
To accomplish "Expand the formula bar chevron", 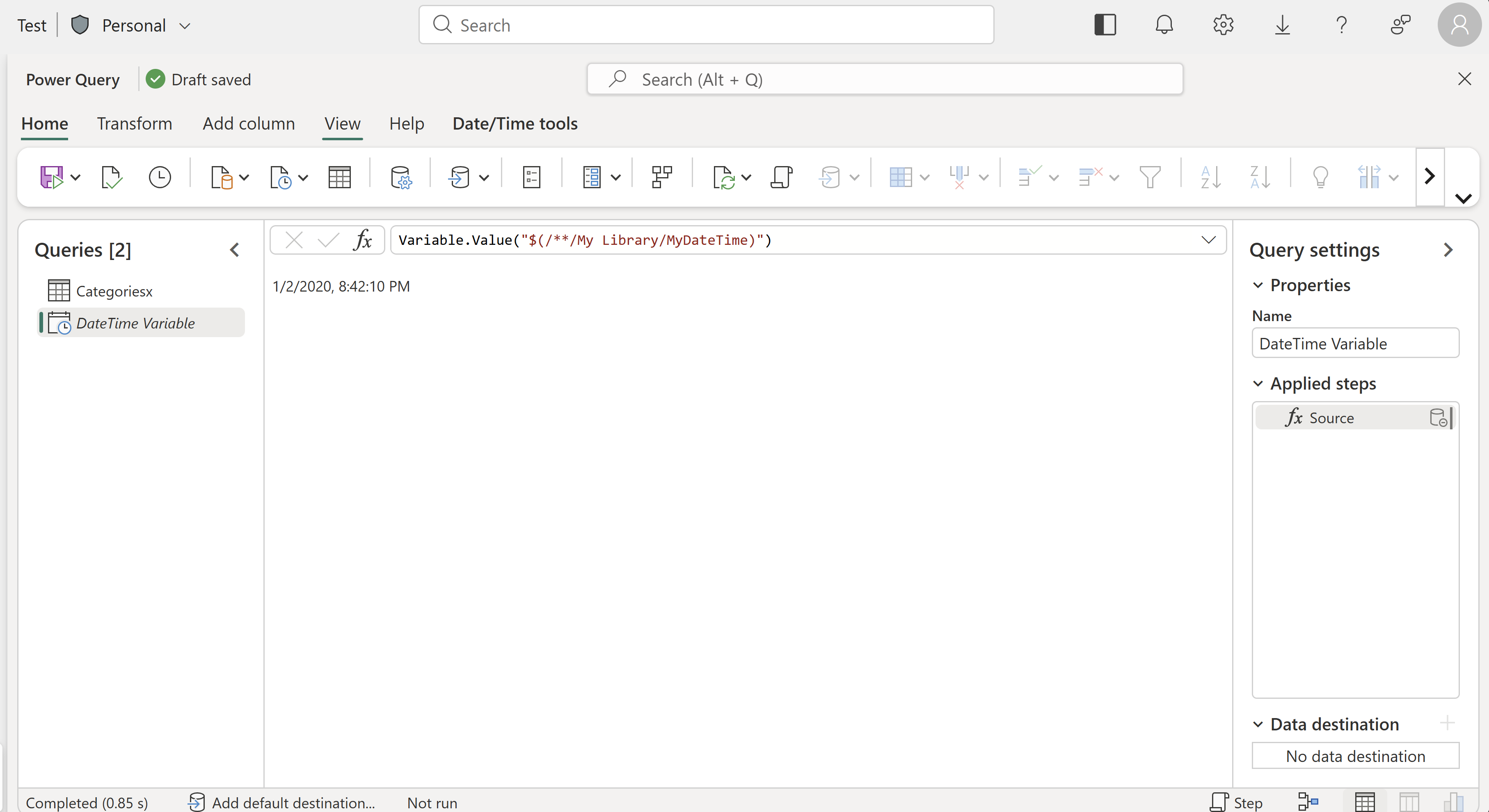I will (1208, 240).
